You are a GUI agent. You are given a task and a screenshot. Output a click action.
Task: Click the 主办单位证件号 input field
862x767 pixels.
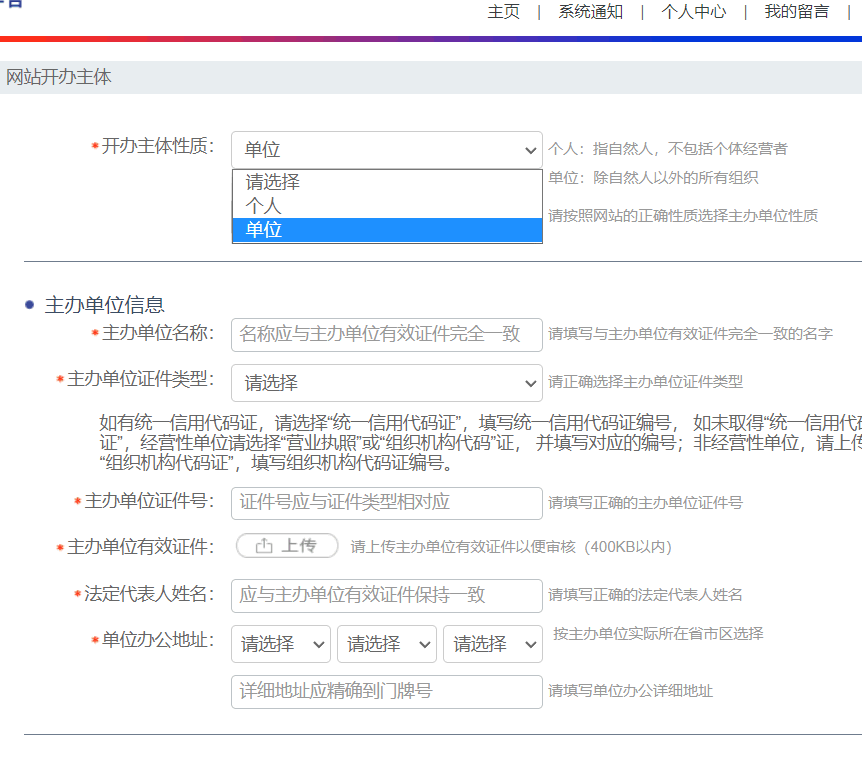[386, 503]
